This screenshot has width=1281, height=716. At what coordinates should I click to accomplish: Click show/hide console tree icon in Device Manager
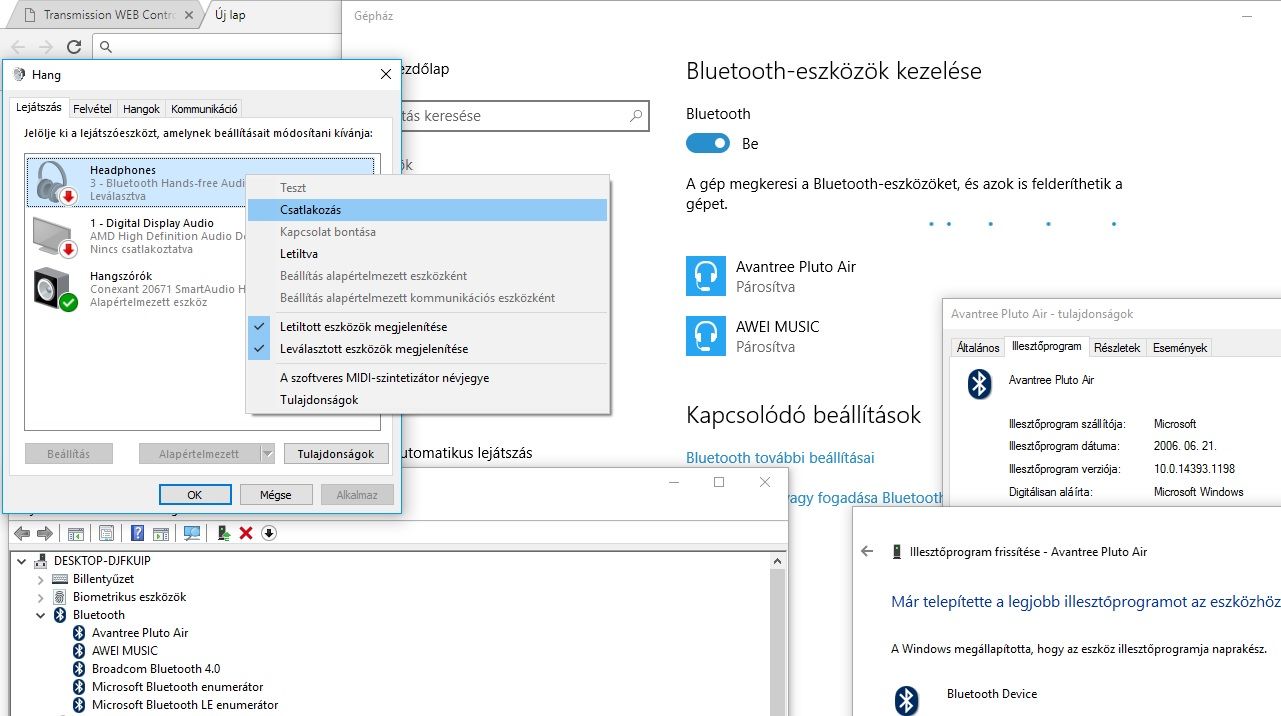coord(76,534)
